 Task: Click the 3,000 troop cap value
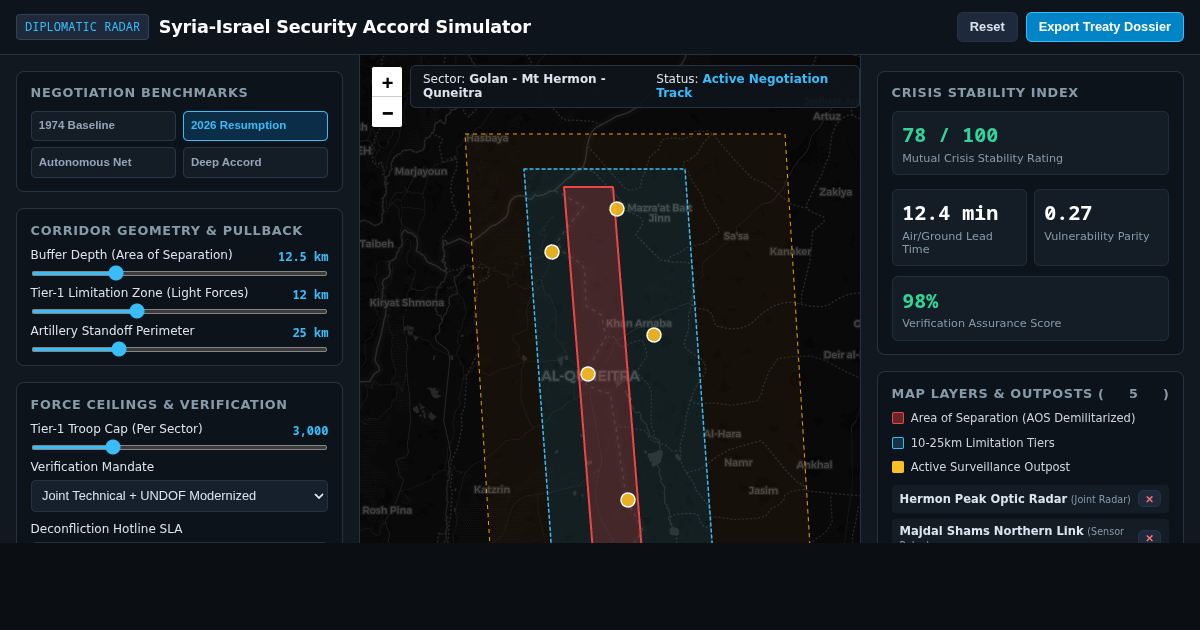pos(310,431)
